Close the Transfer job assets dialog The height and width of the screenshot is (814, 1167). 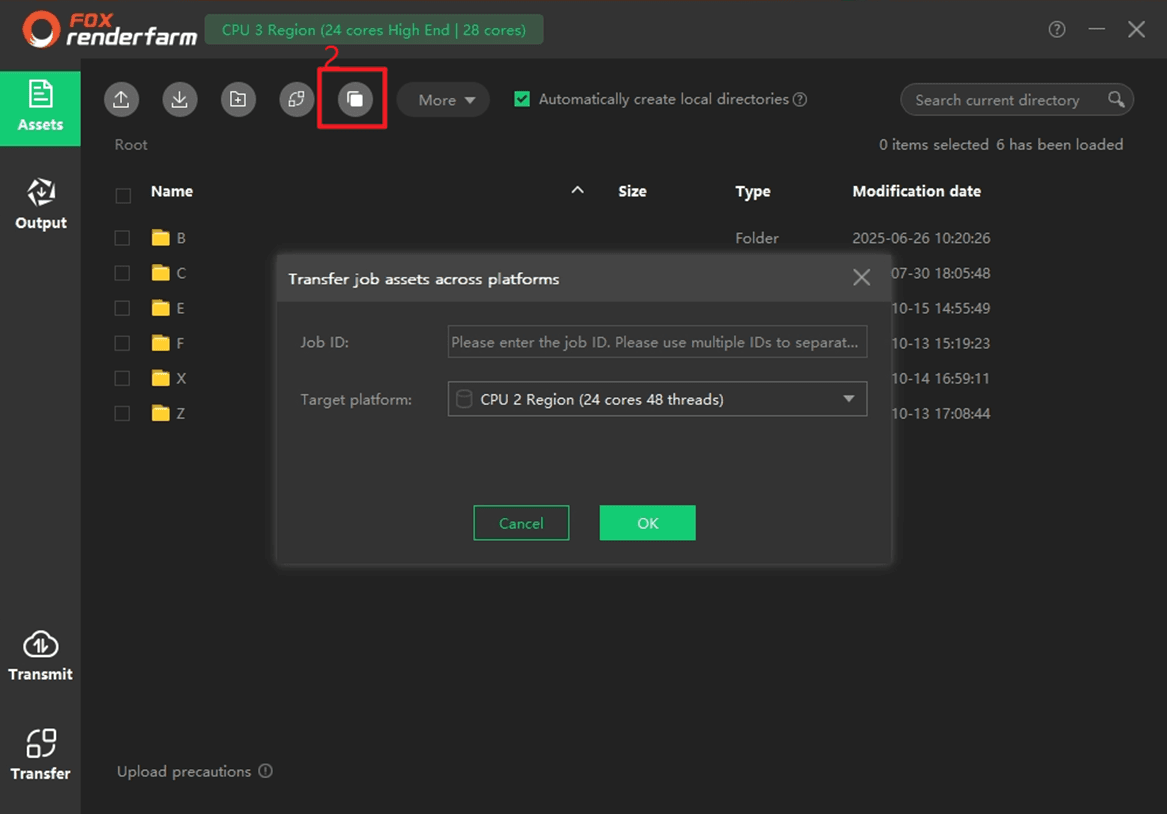click(x=861, y=278)
